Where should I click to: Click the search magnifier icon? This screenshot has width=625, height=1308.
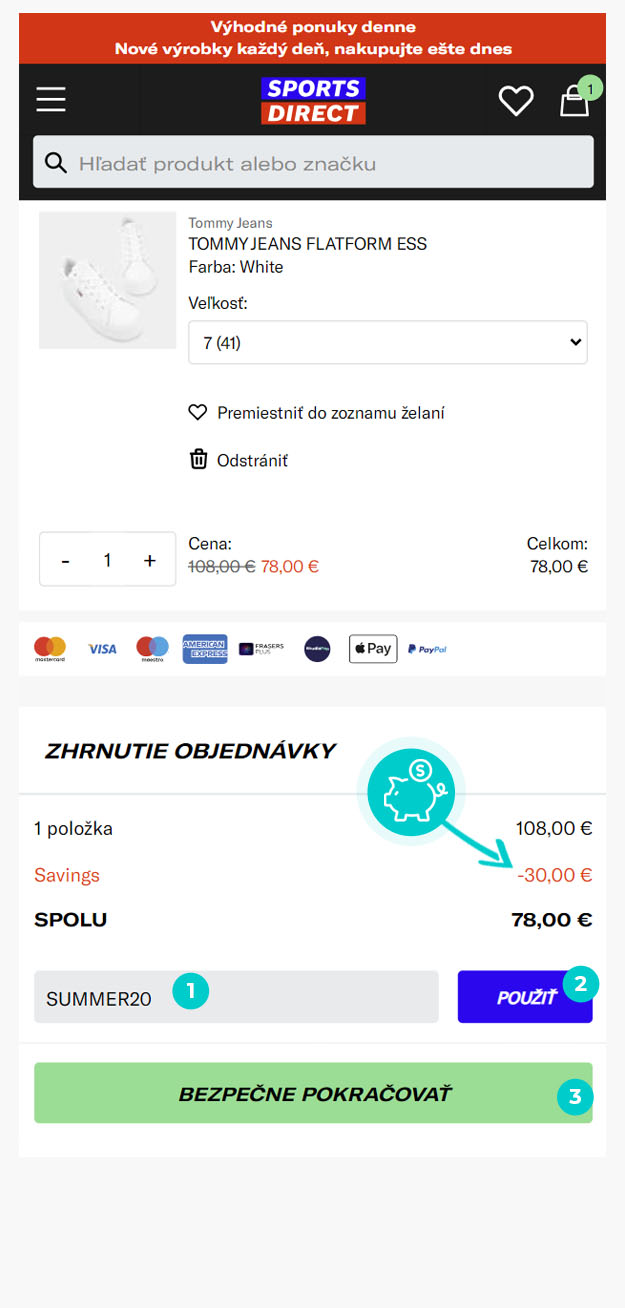56,163
